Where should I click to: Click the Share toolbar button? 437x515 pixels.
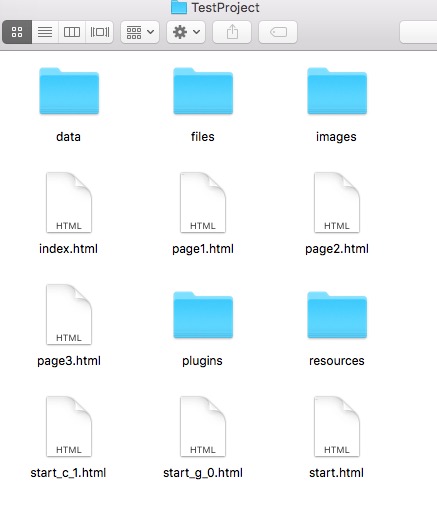232,32
